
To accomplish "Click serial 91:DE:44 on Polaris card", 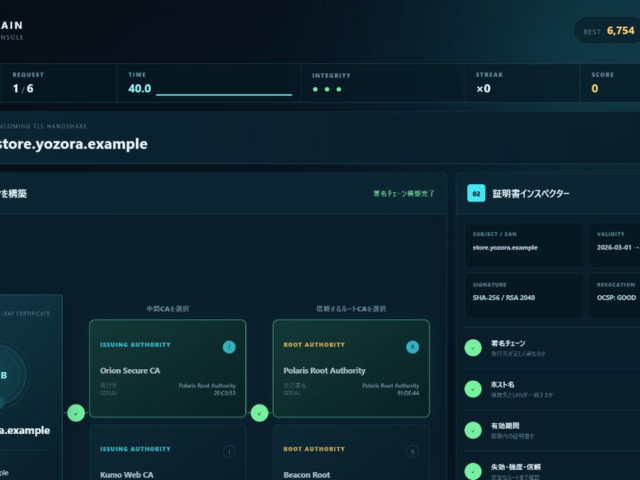I will pyautogui.click(x=408, y=393).
